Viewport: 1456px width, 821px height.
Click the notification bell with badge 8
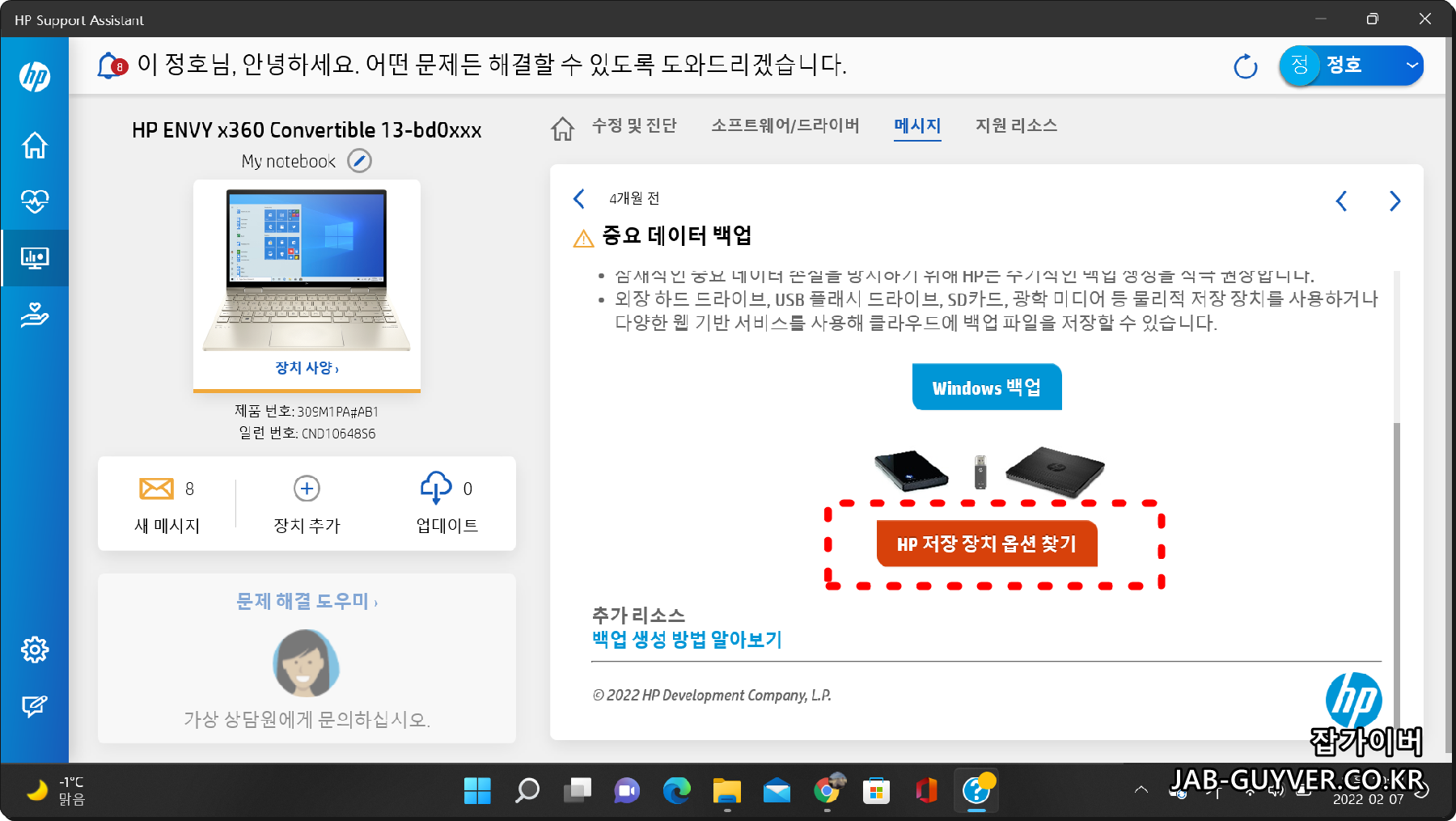(112, 66)
